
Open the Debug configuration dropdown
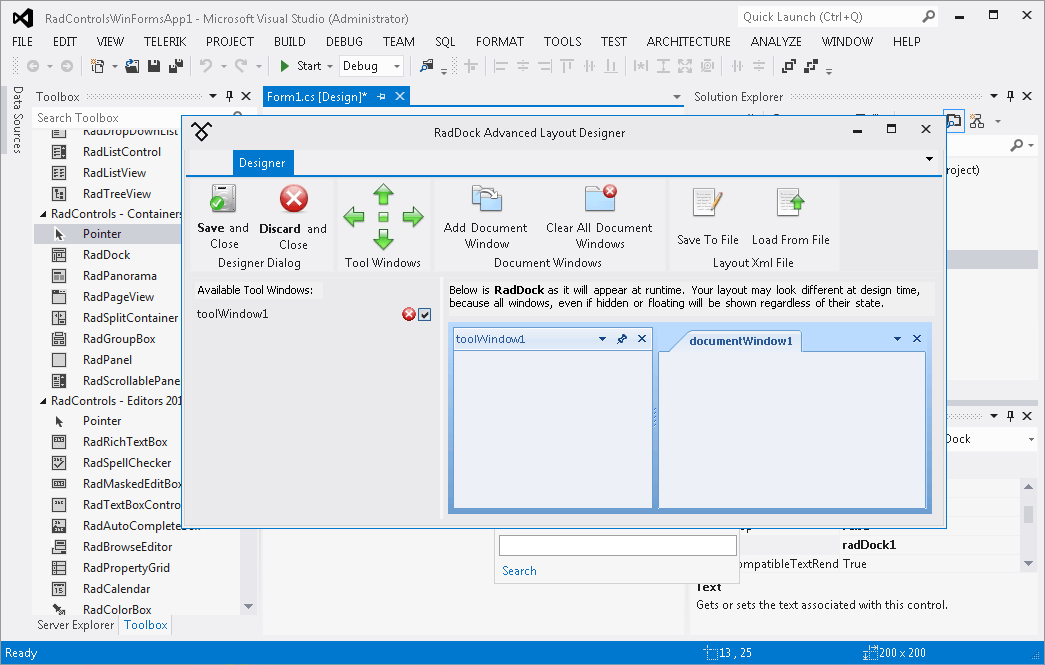click(397, 66)
